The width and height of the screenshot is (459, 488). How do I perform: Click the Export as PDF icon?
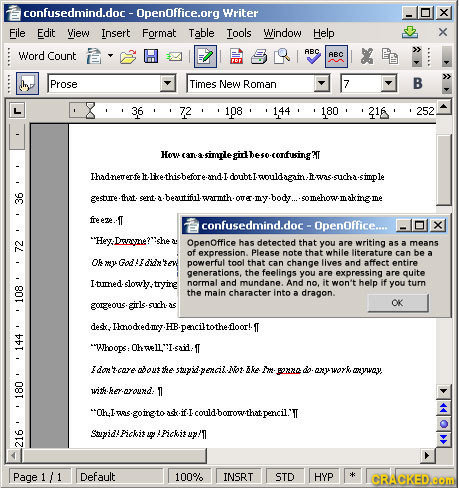click(236, 56)
